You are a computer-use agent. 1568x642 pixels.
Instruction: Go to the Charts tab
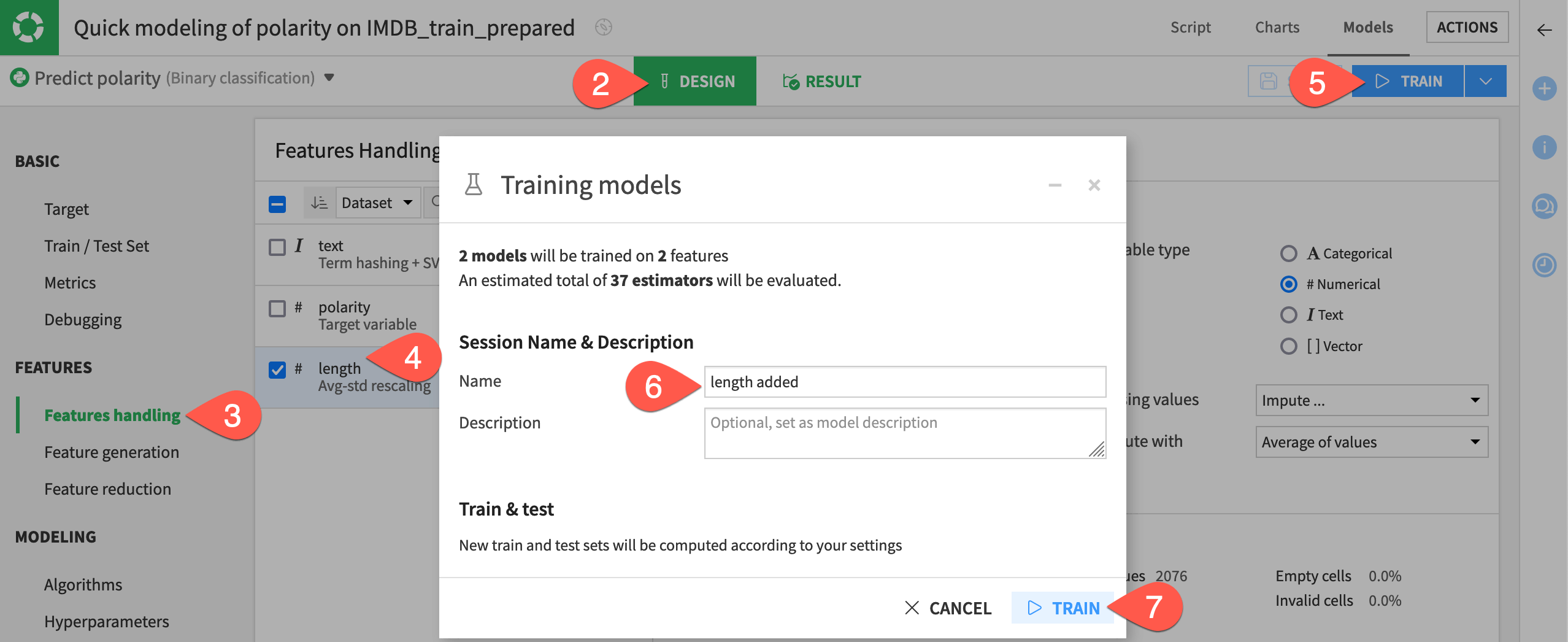[1277, 27]
